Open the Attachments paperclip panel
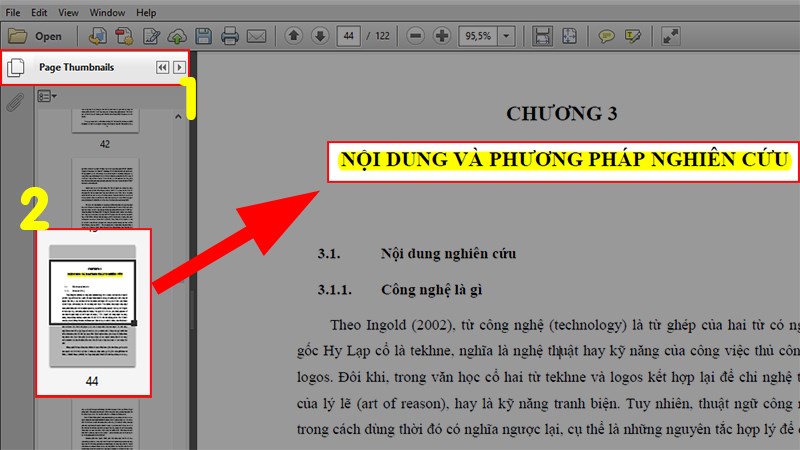Screen dimensions: 800x450 pos(15,102)
